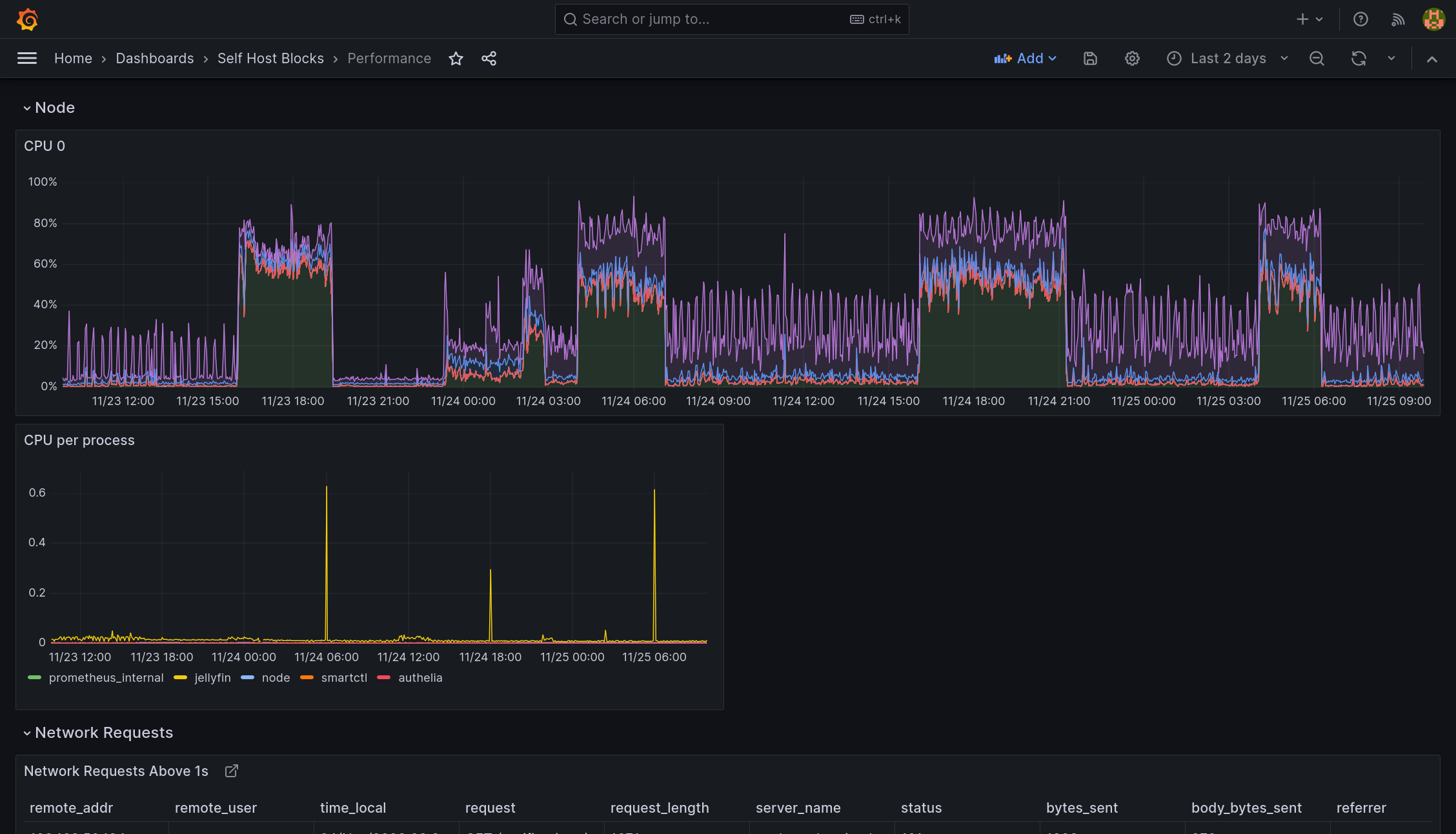Open the Add panel menu

1026,58
